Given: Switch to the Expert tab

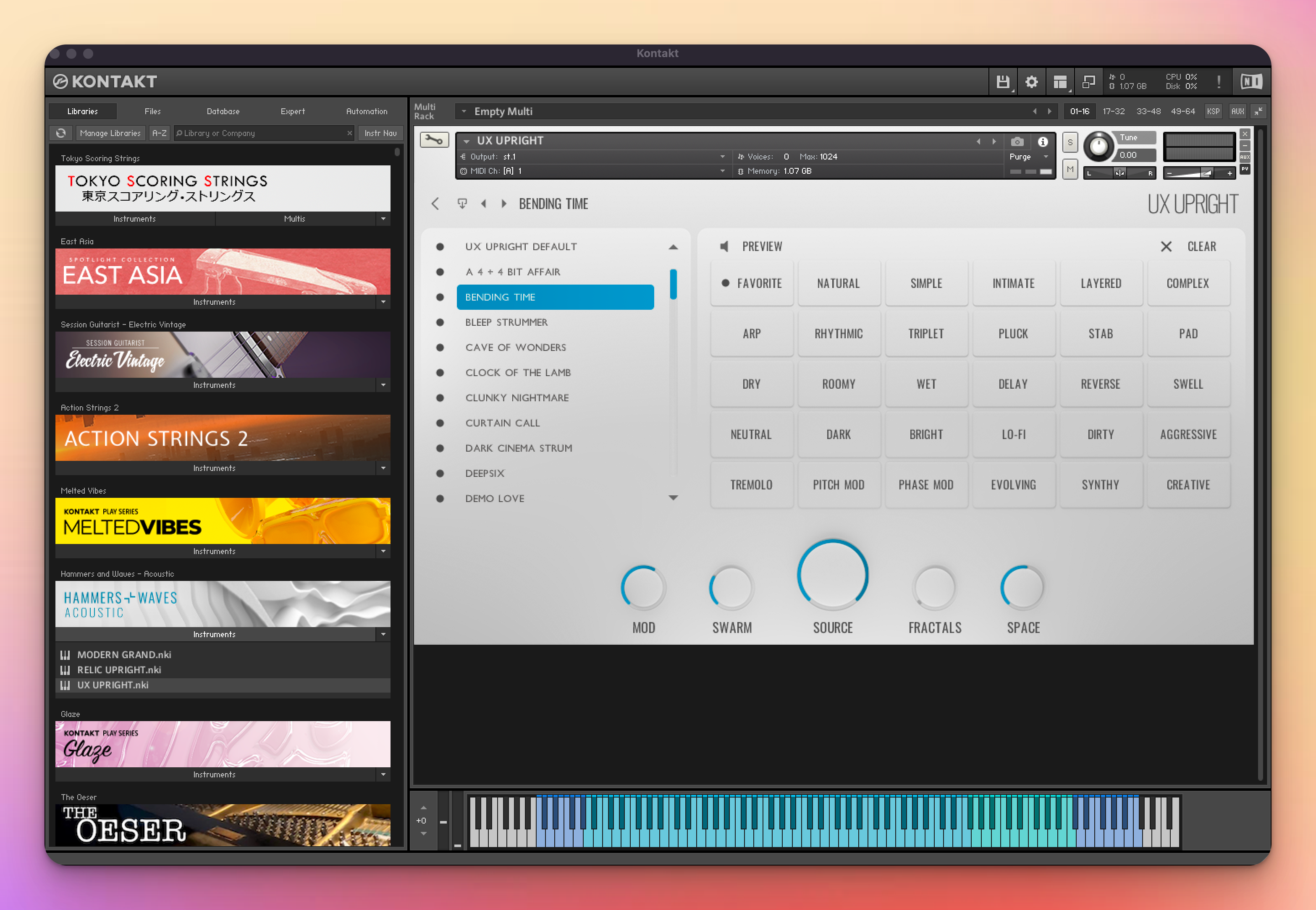Looking at the screenshot, I should (293, 111).
